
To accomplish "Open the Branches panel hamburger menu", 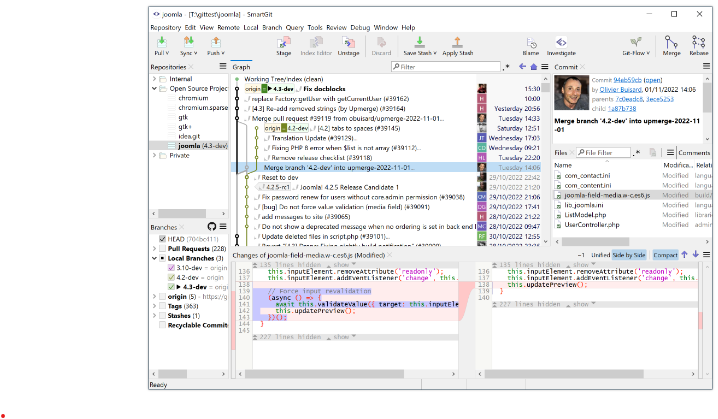I will (x=223, y=227).
